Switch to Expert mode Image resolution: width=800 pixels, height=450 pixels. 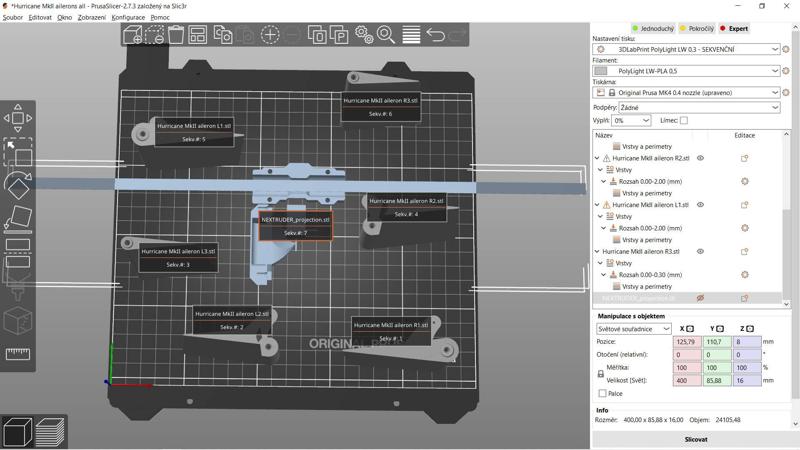click(x=734, y=29)
